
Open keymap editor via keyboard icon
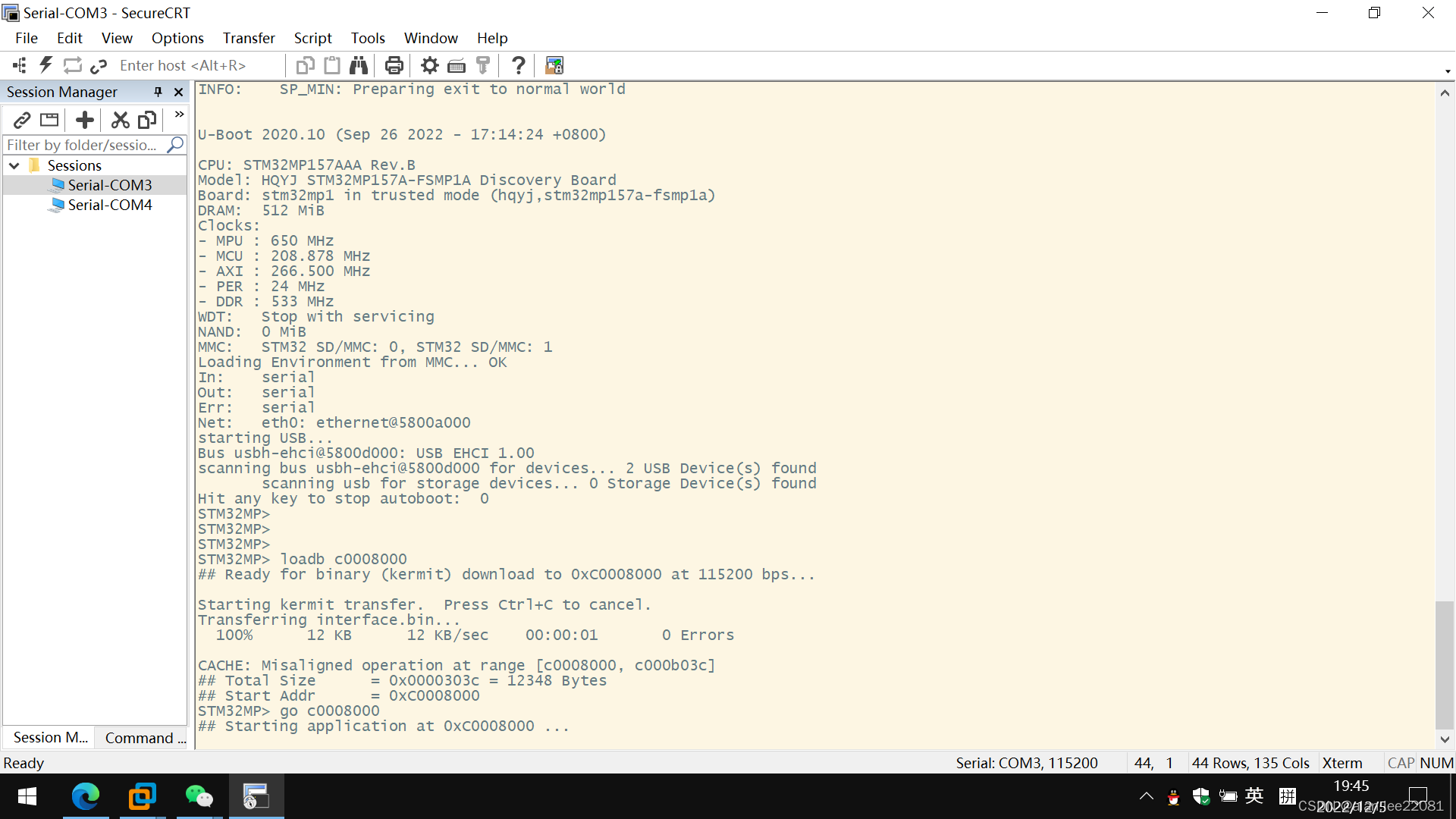[457, 65]
